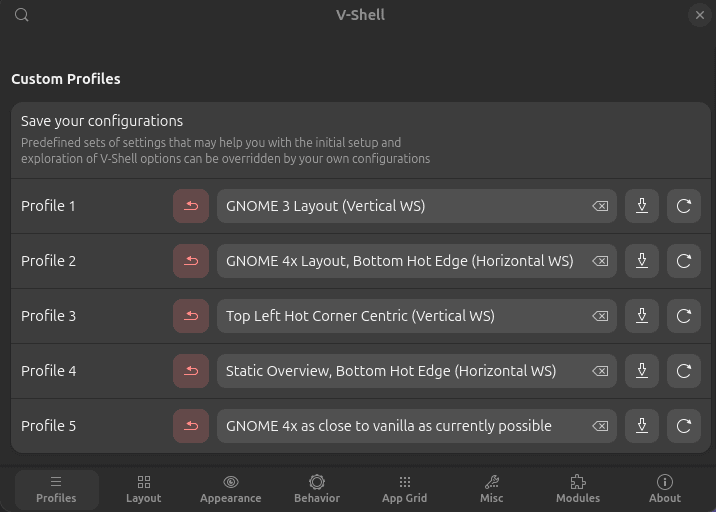Click the red reset button for Profile 1
716x512 pixels.
tap(191, 206)
